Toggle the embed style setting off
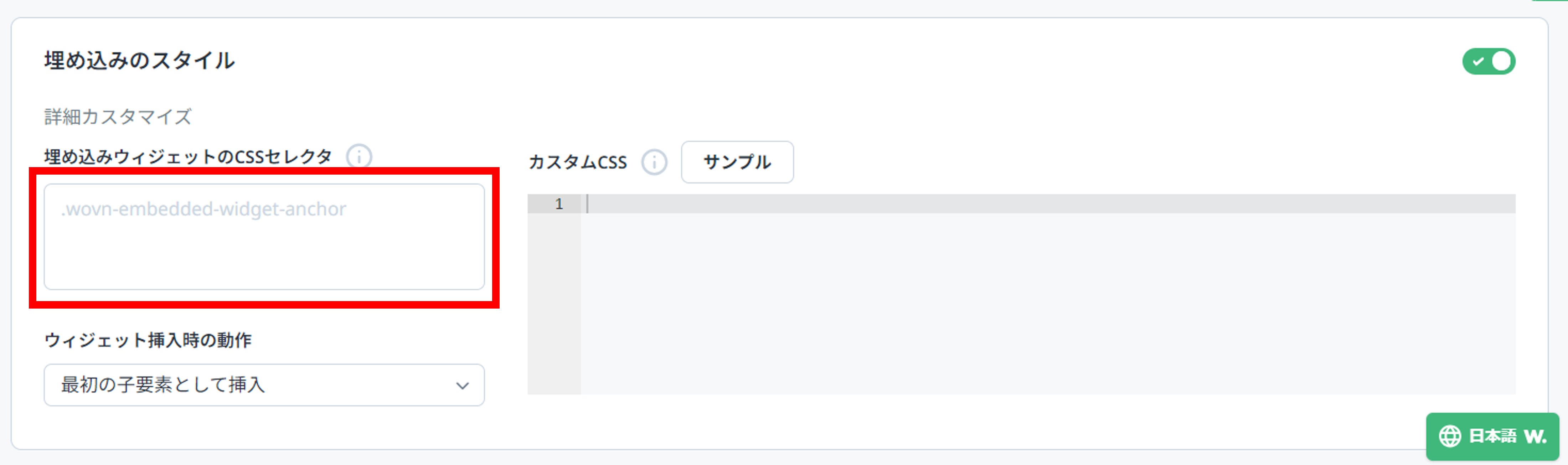 point(1488,61)
